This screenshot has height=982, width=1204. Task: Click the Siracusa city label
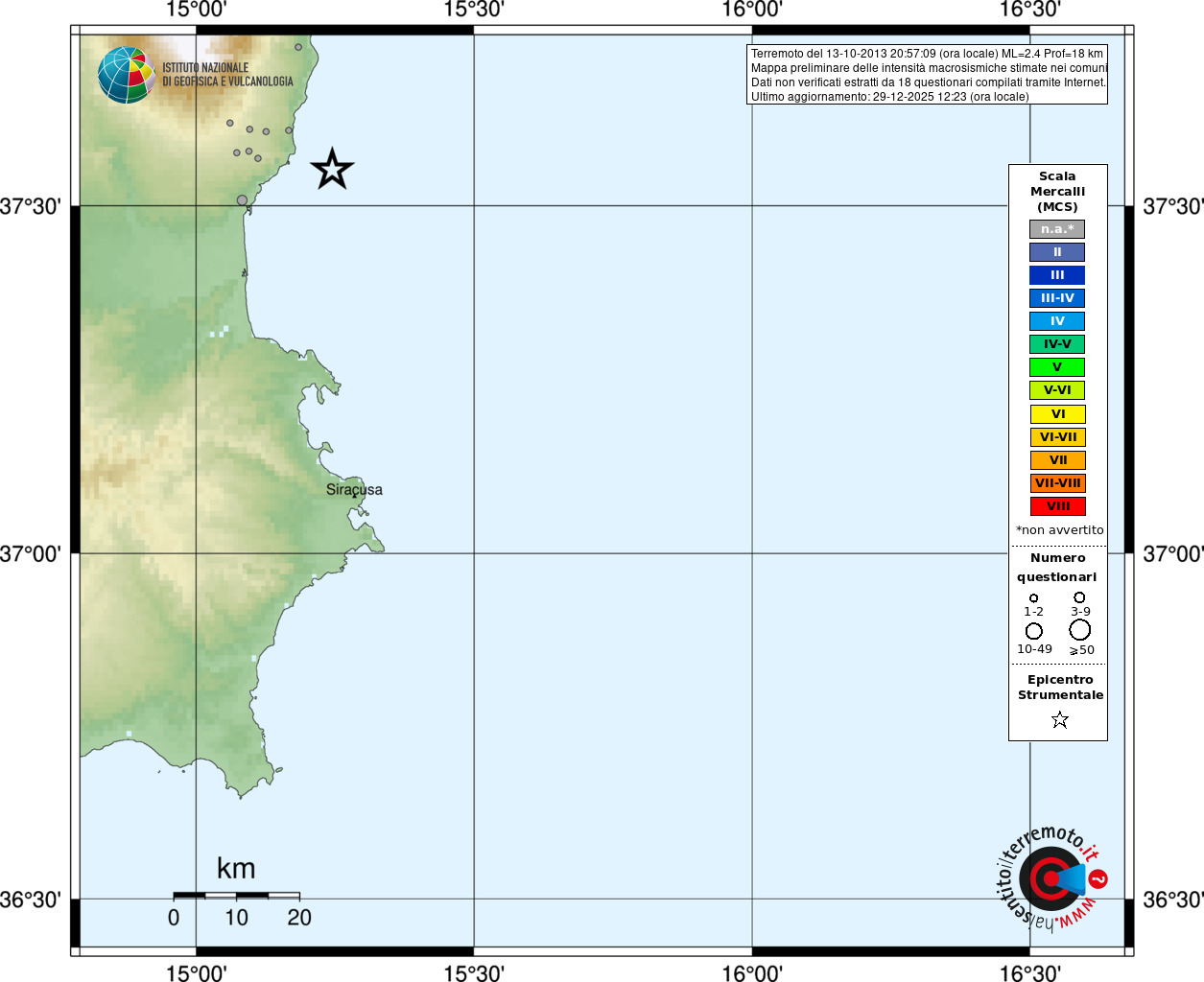point(354,490)
